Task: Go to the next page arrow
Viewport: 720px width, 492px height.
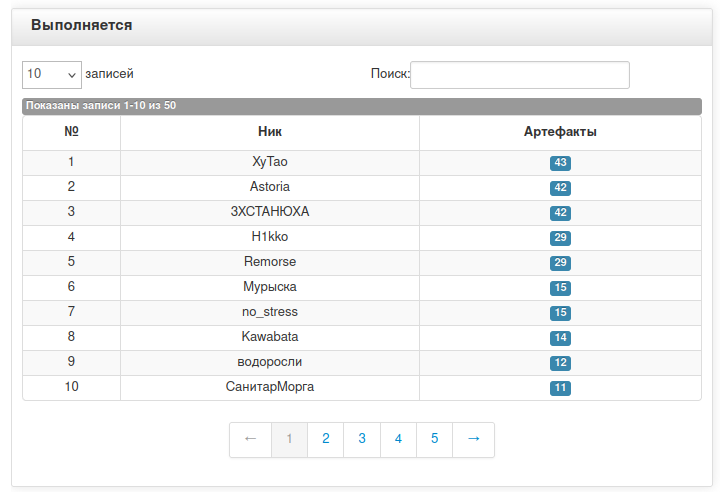Action: pos(473,440)
